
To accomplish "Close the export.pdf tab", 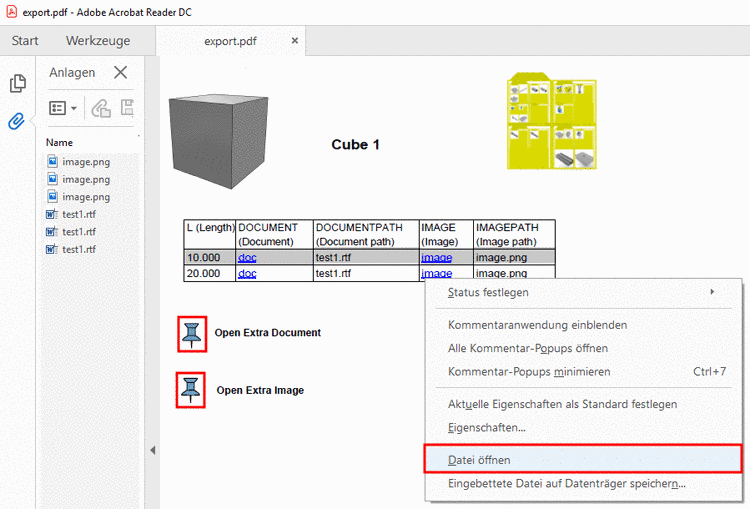I will (295, 41).
